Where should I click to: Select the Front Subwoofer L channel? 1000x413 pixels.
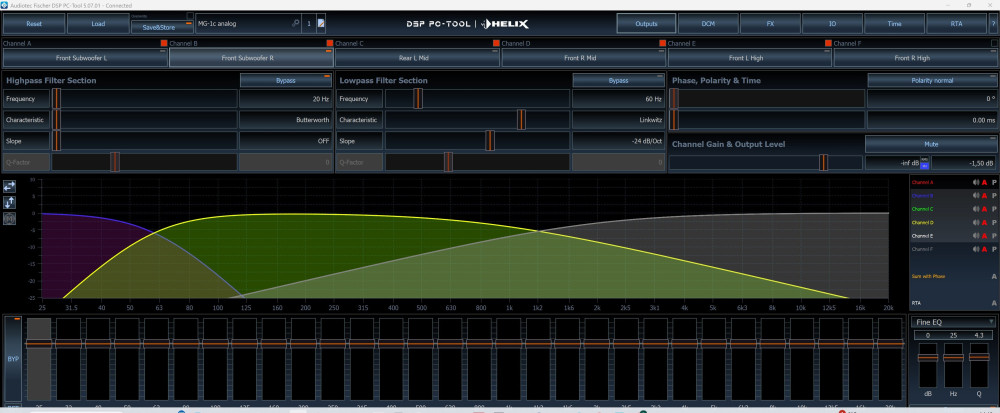pyautogui.click(x=85, y=57)
